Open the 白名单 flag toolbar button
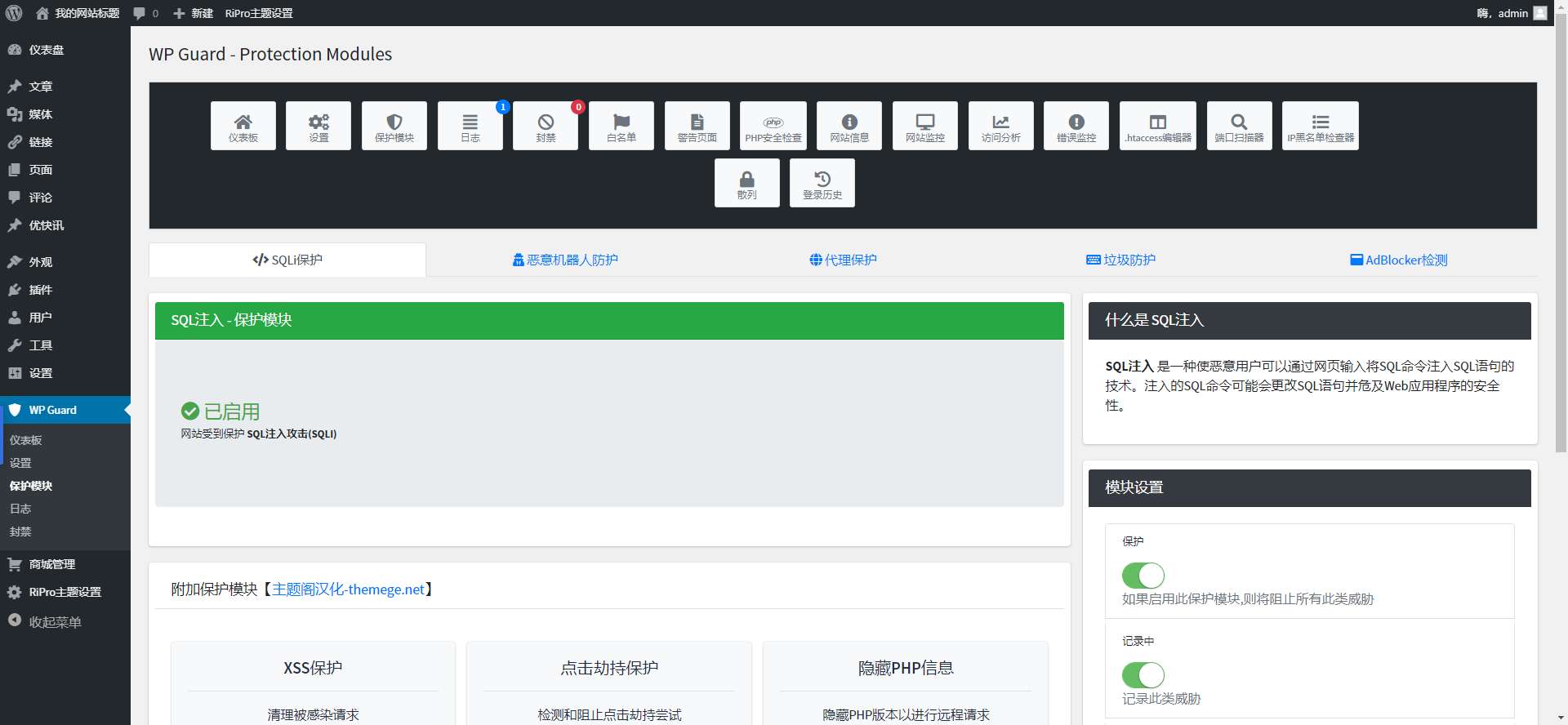The image size is (1568, 725). click(621, 126)
